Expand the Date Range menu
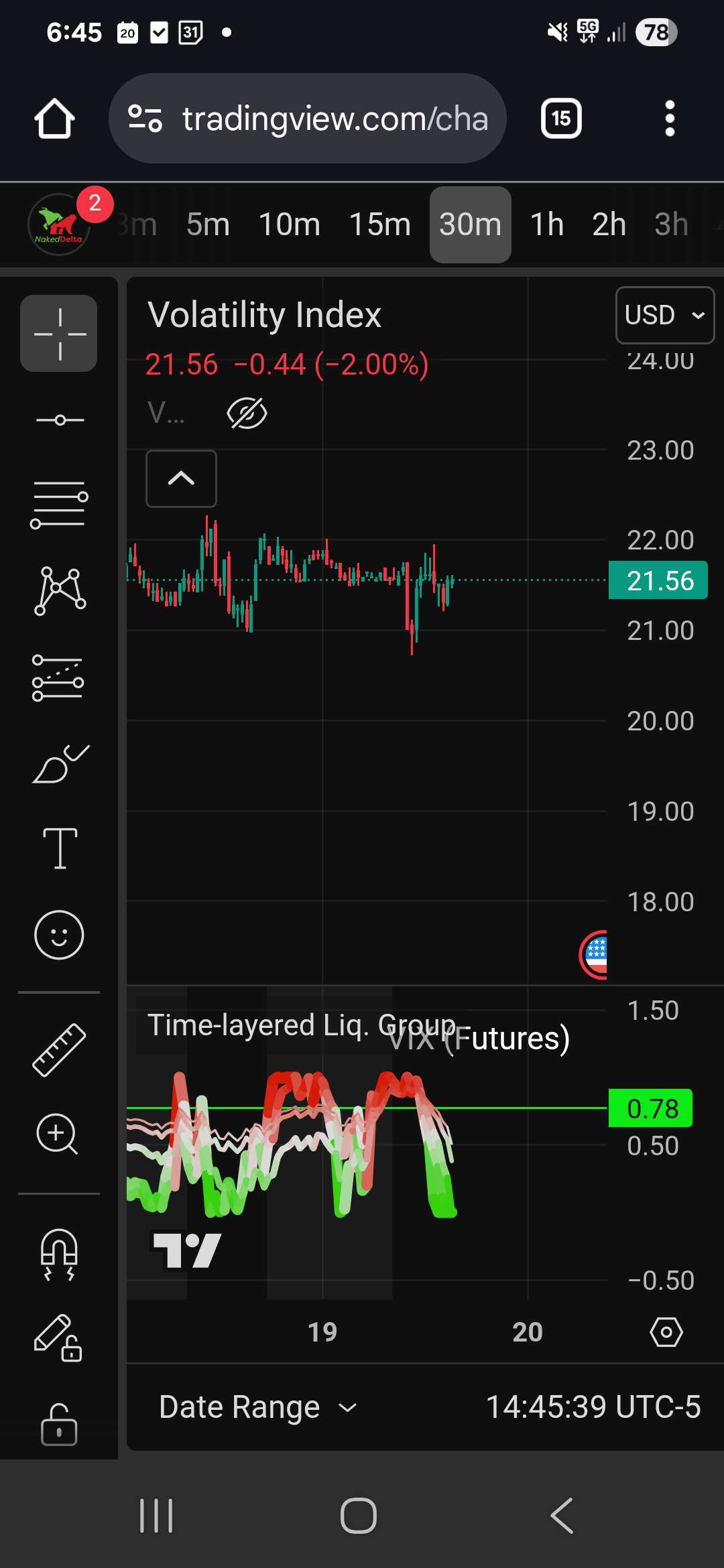The image size is (724, 1568). (258, 1407)
